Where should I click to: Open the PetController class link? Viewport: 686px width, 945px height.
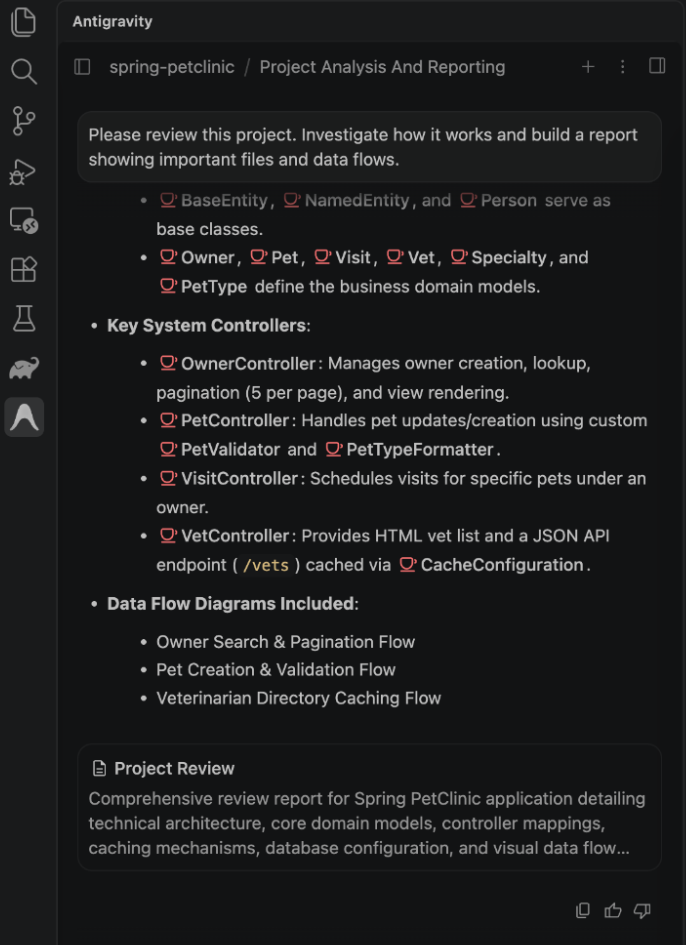click(224, 420)
